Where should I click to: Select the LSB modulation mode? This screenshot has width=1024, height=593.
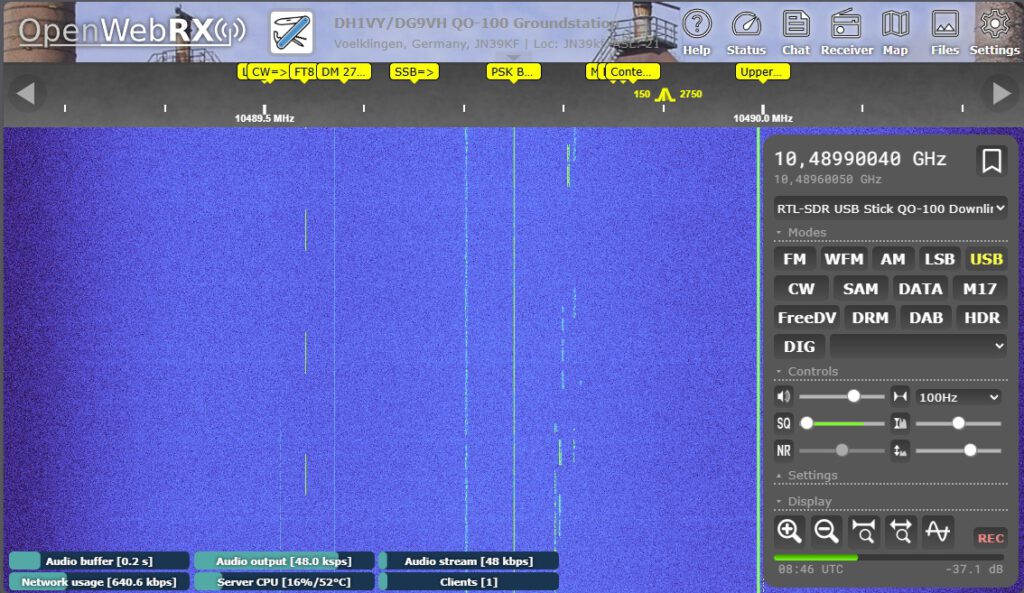pos(939,259)
